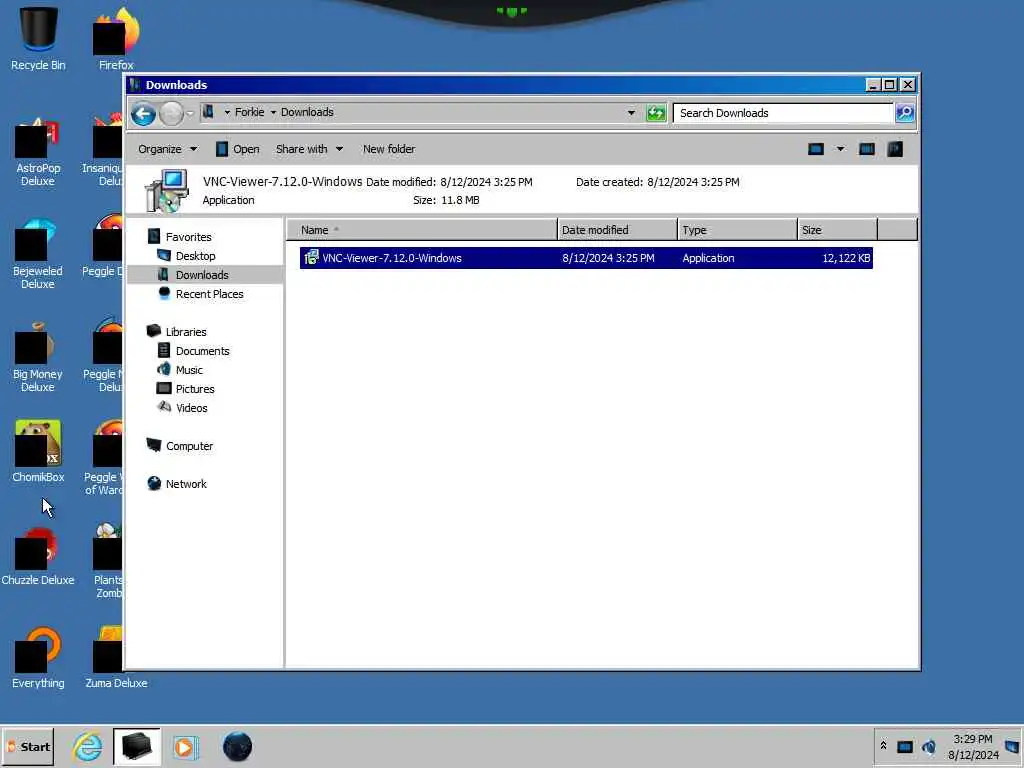The height and width of the screenshot is (768, 1024).
Task: Open the recent pages dropdown beside Forward
Action: [x=190, y=114]
